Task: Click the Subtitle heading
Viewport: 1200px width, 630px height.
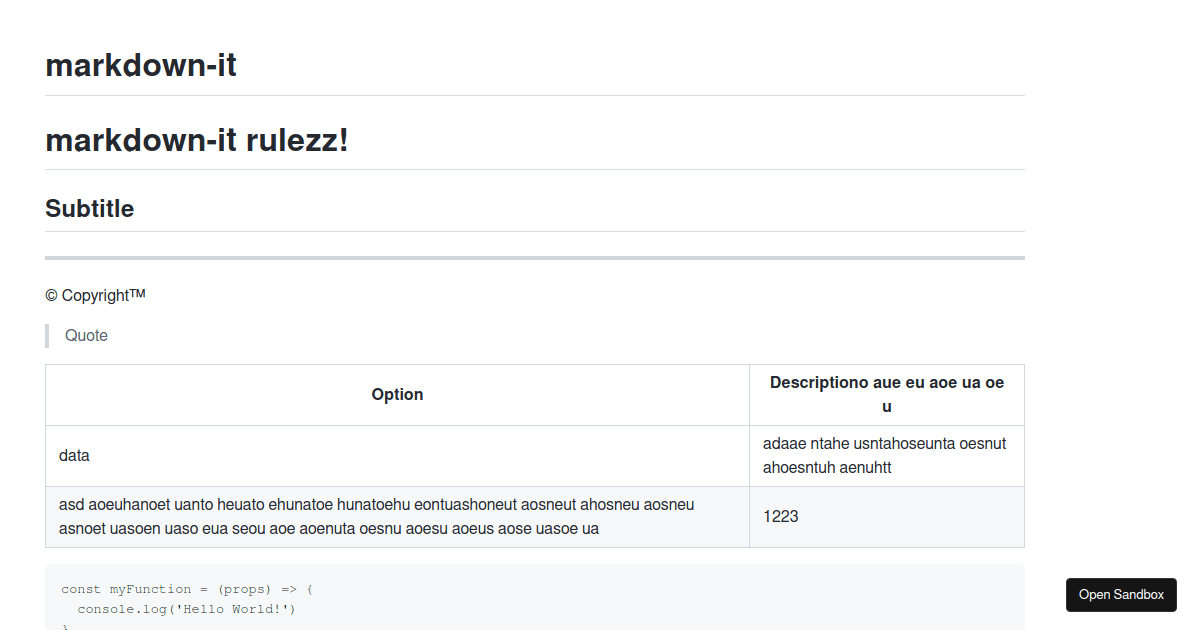Action: pos(88,208)
